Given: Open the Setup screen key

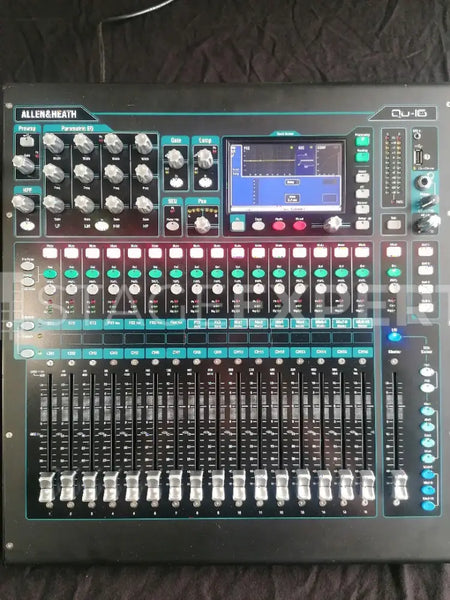Looking at the screenshot, I should tap(362, 225).
